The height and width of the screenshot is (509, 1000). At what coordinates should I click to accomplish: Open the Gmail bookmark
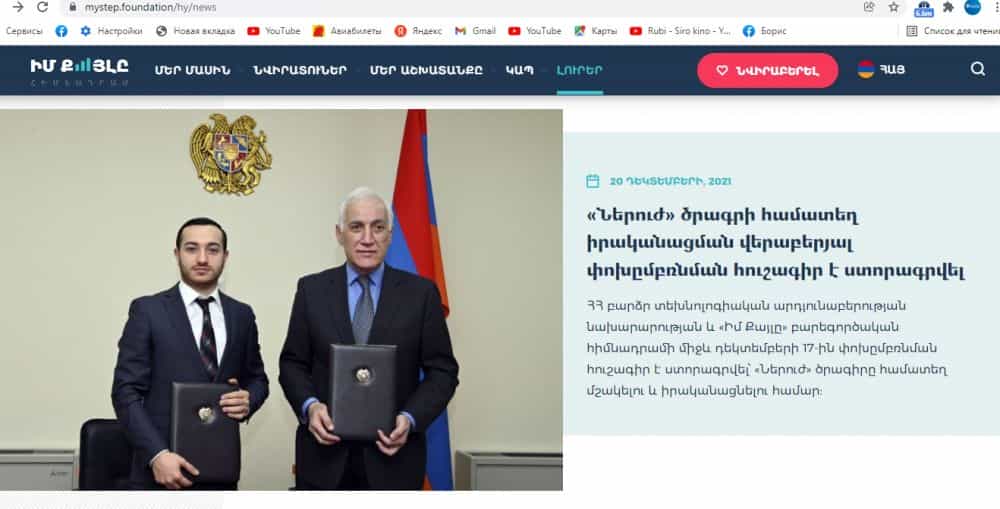tap(475, 31)
